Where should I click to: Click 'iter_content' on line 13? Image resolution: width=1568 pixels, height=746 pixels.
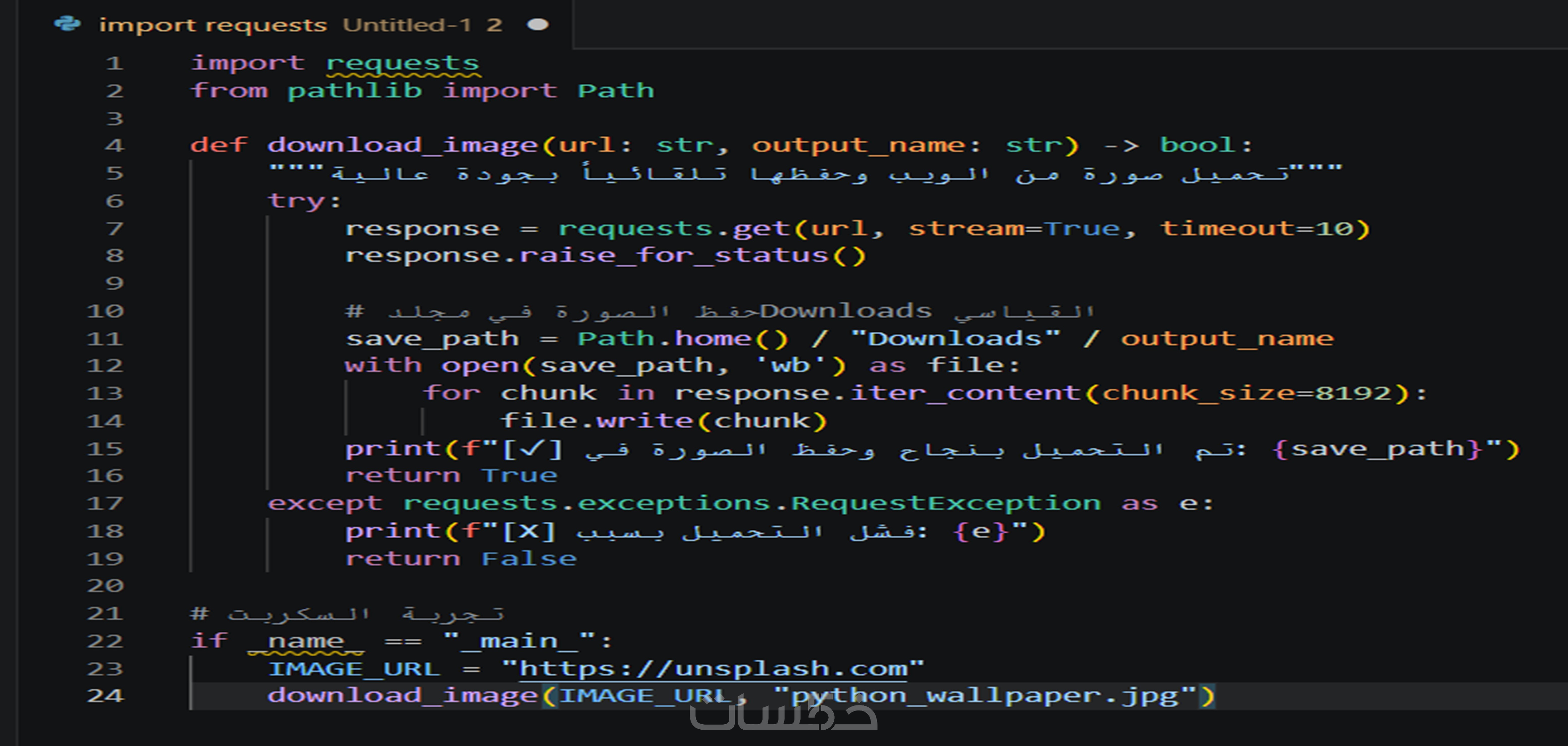pos(965,393)
